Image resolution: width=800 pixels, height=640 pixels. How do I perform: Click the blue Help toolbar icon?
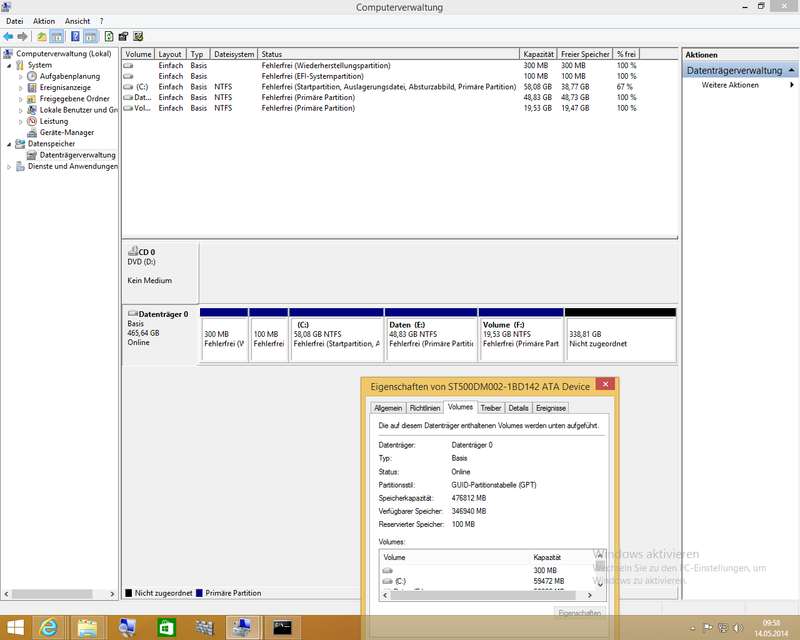[x=75, y=37]
